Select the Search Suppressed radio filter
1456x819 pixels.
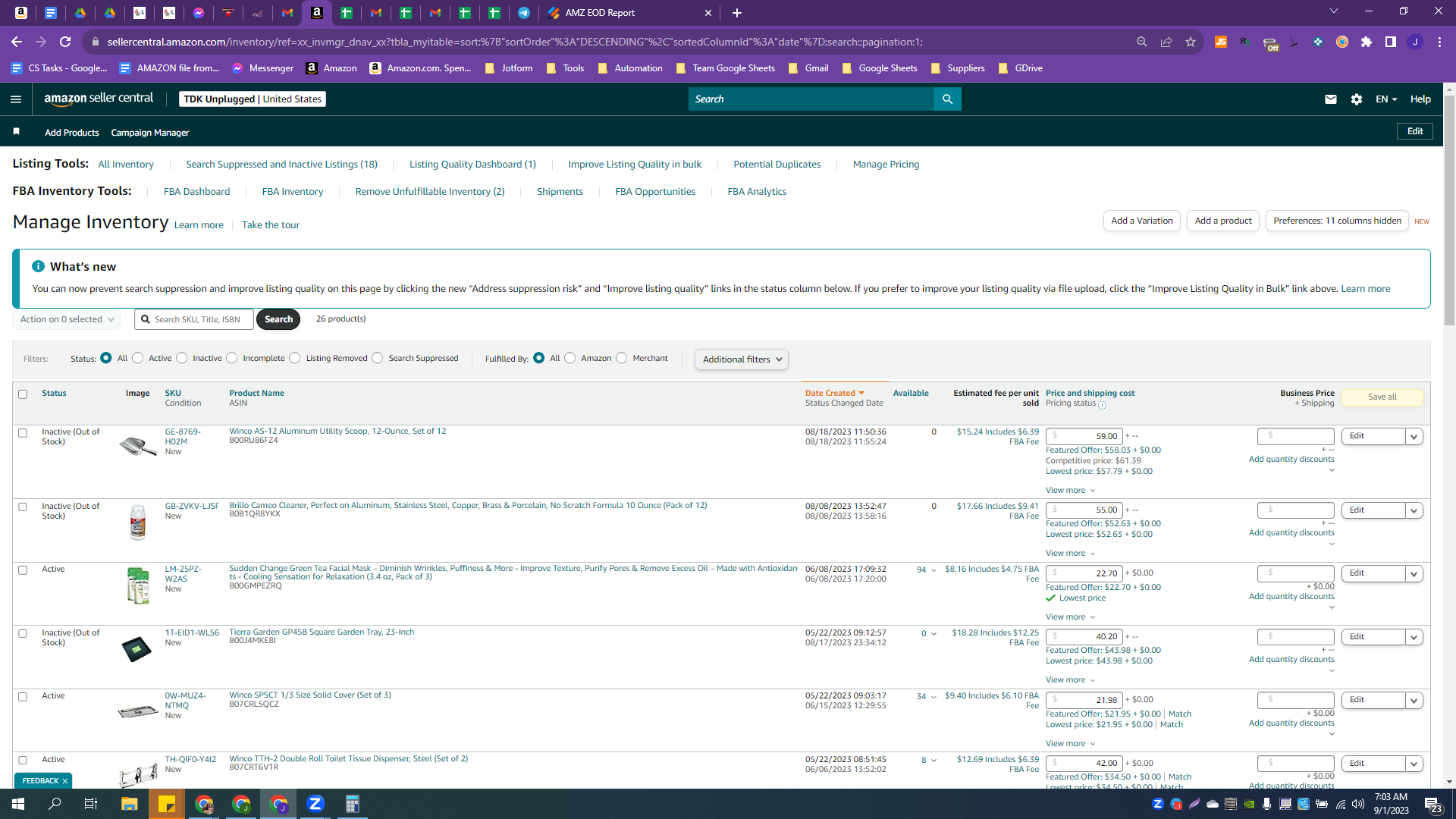[x=378, y=358]
